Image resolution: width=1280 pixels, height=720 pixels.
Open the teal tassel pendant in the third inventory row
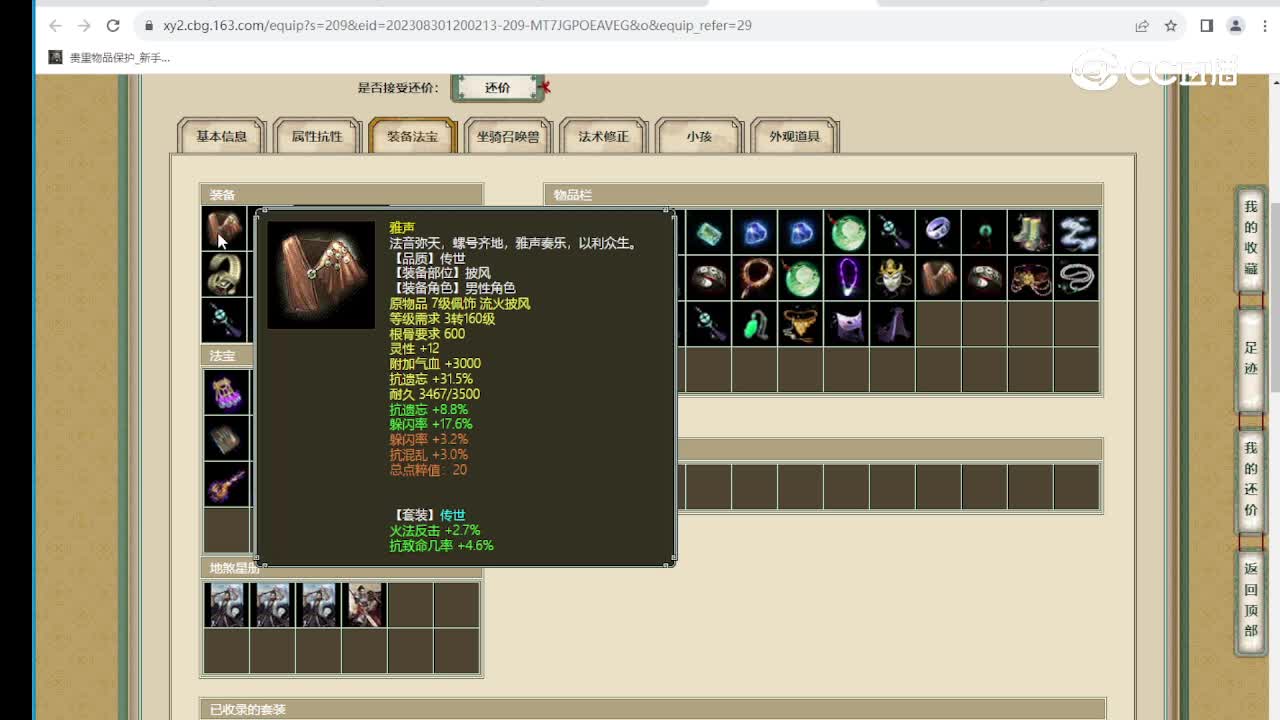pyautogui.click(x=709, y=324)
